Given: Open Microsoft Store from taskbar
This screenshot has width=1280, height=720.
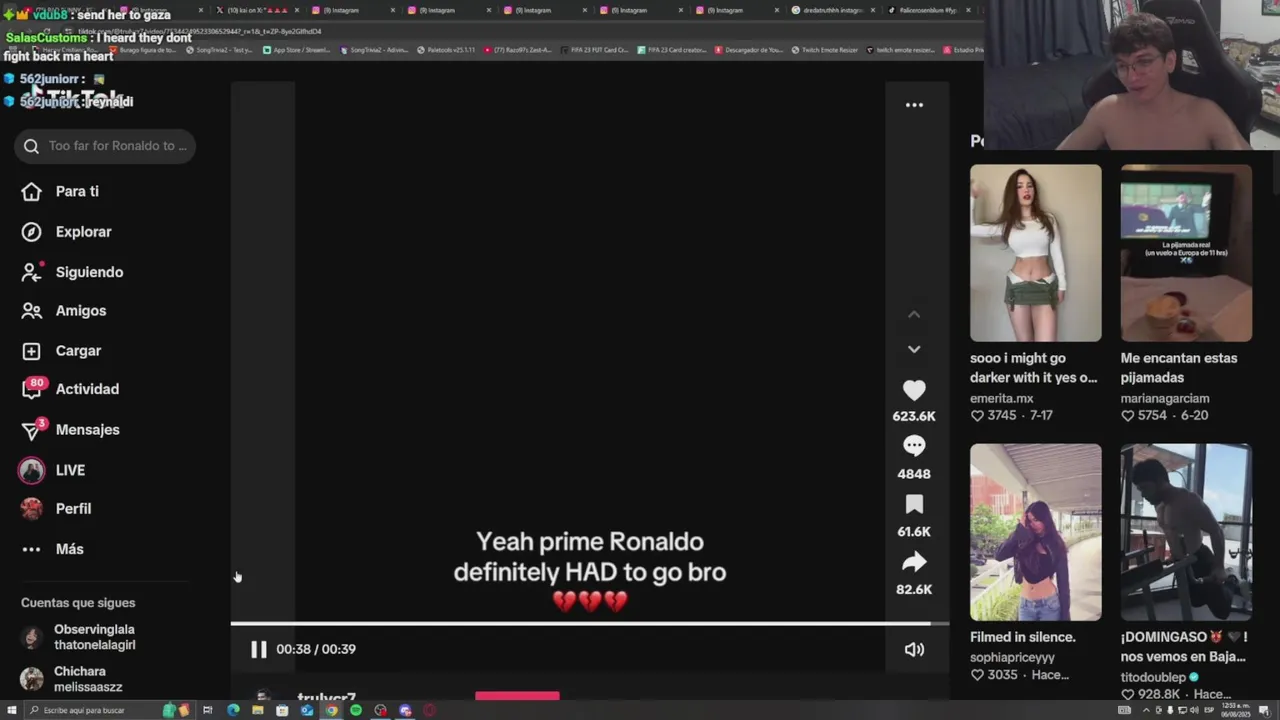Looking at the screenshot, I should (282, 710).
